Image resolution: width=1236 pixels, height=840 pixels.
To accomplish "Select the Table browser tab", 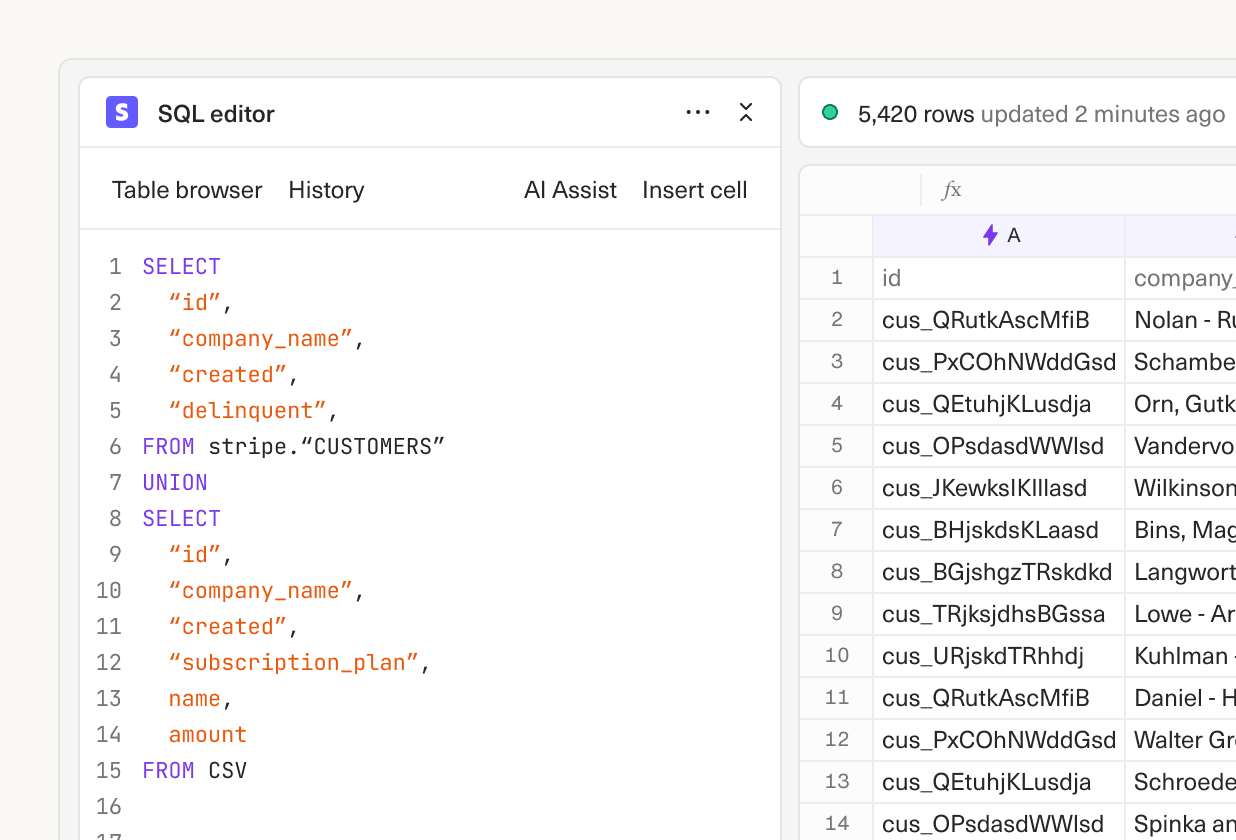I will tap(187, 189).
